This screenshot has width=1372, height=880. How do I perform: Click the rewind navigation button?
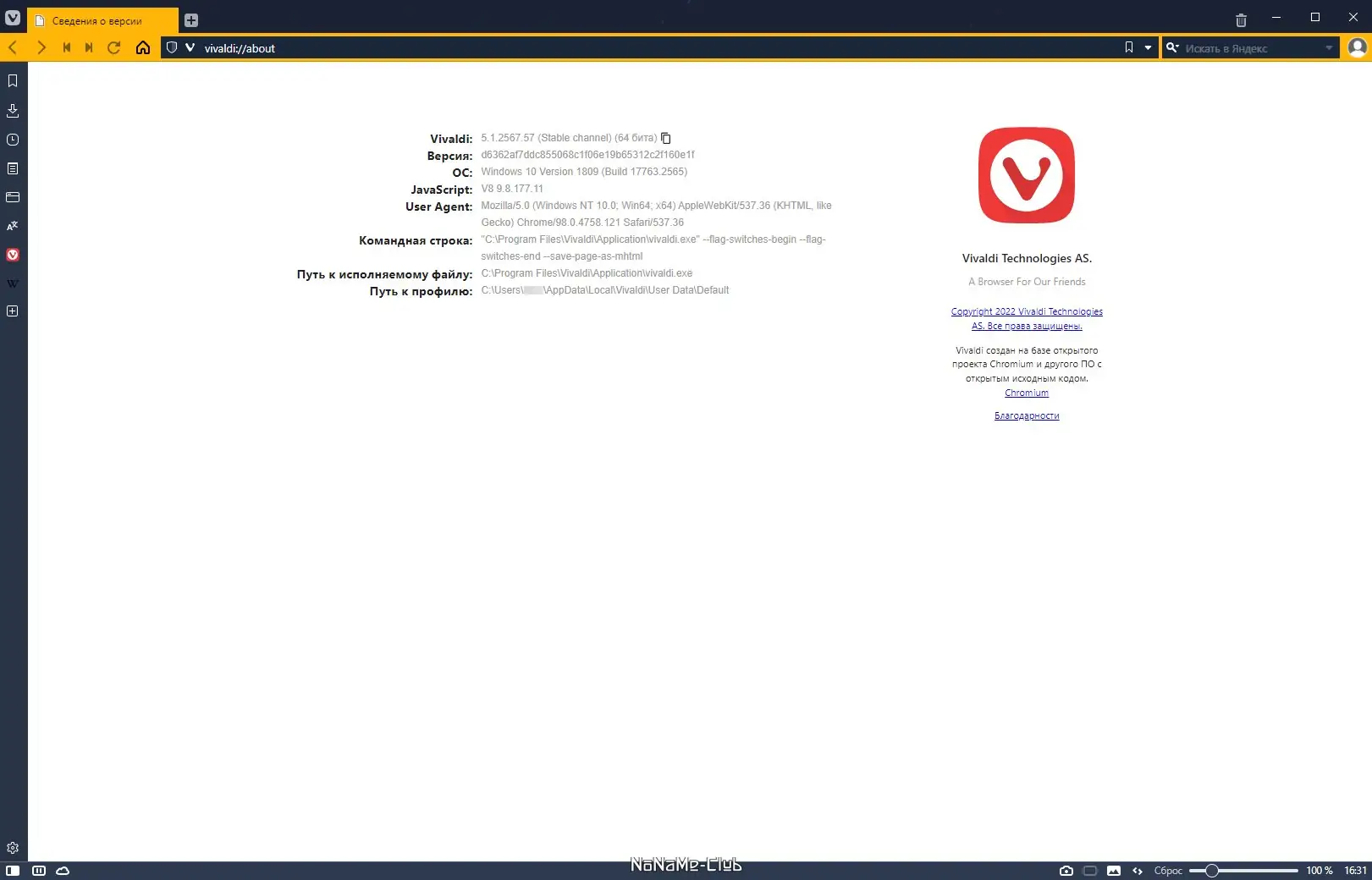click(x=66, y=47)
